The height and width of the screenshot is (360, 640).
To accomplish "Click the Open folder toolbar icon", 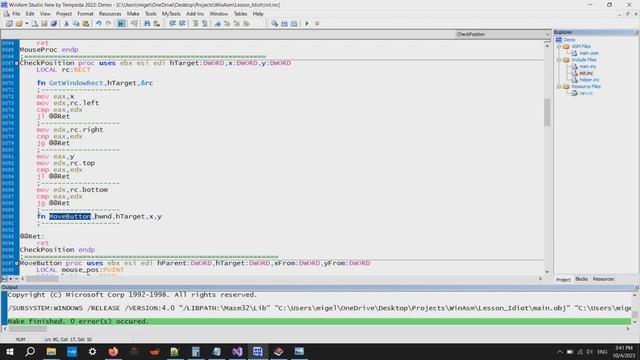I will pos(19,24).
